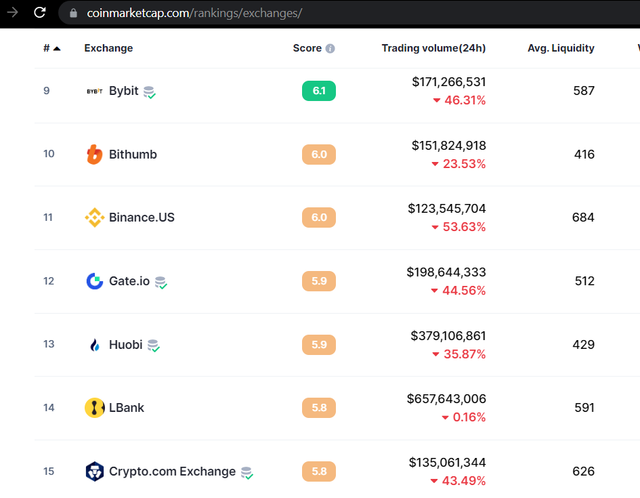Click LBank liquidity value 591

click(584, 408)
